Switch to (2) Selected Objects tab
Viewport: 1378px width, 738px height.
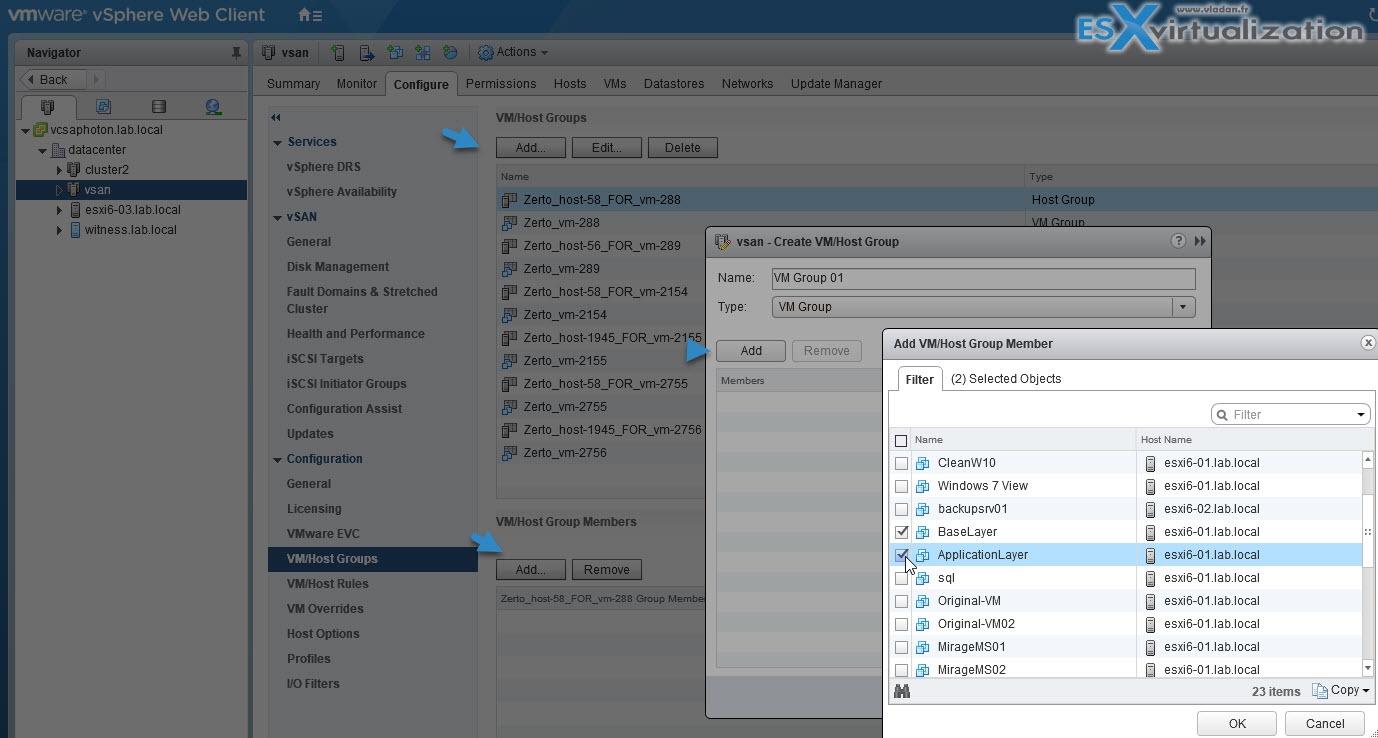click(x=1005, y=379)
